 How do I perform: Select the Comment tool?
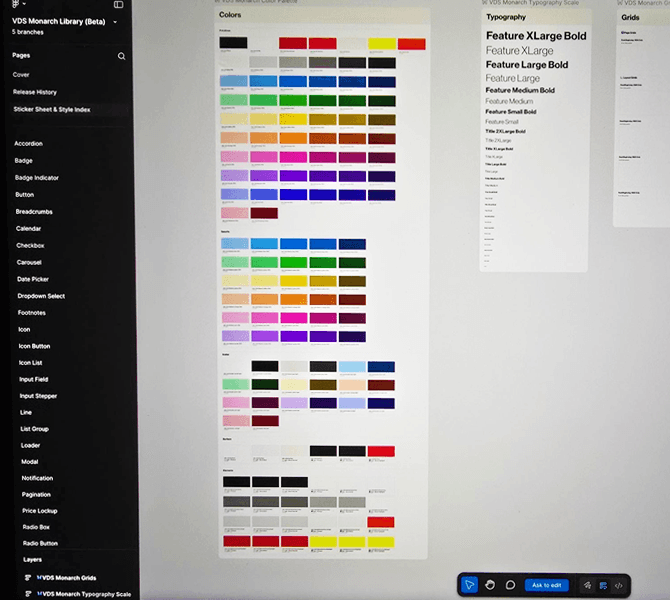[510, 585]
